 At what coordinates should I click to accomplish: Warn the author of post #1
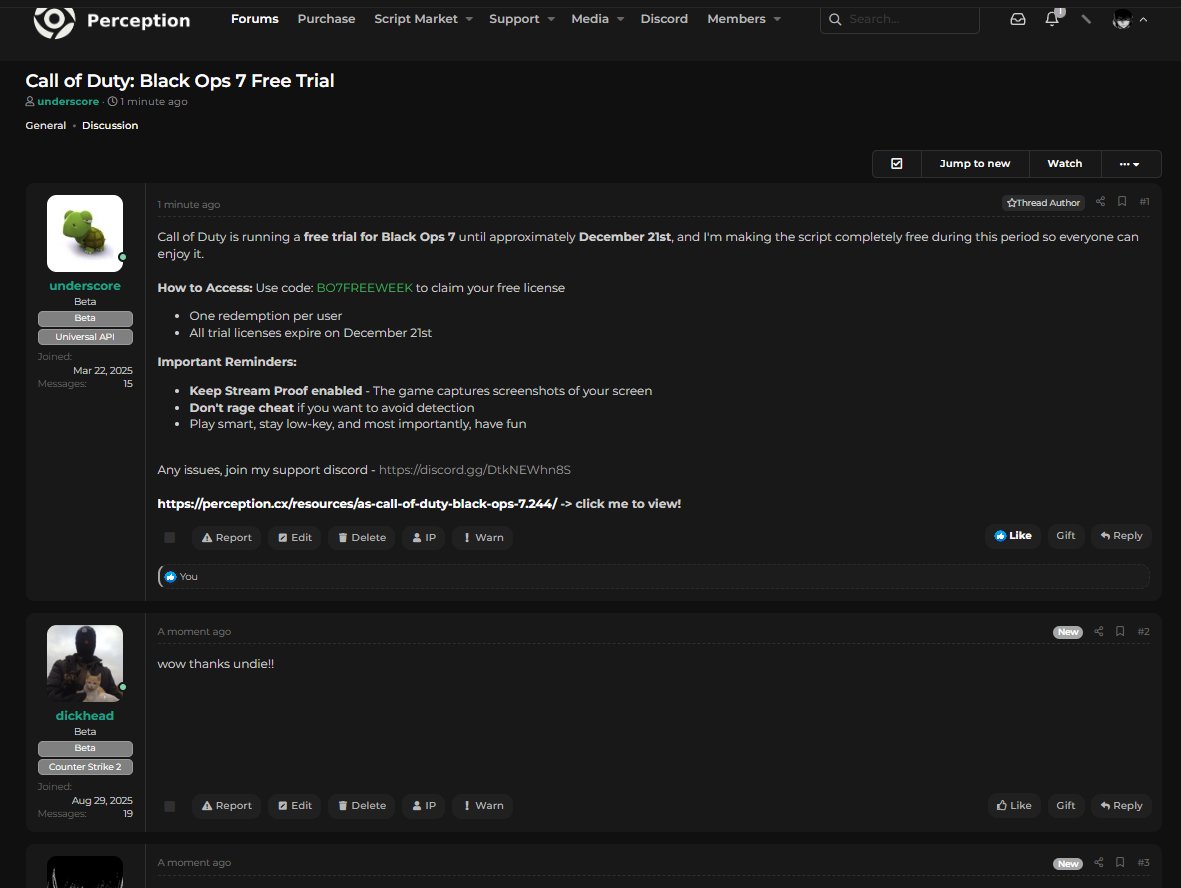(x=483, y=537)
